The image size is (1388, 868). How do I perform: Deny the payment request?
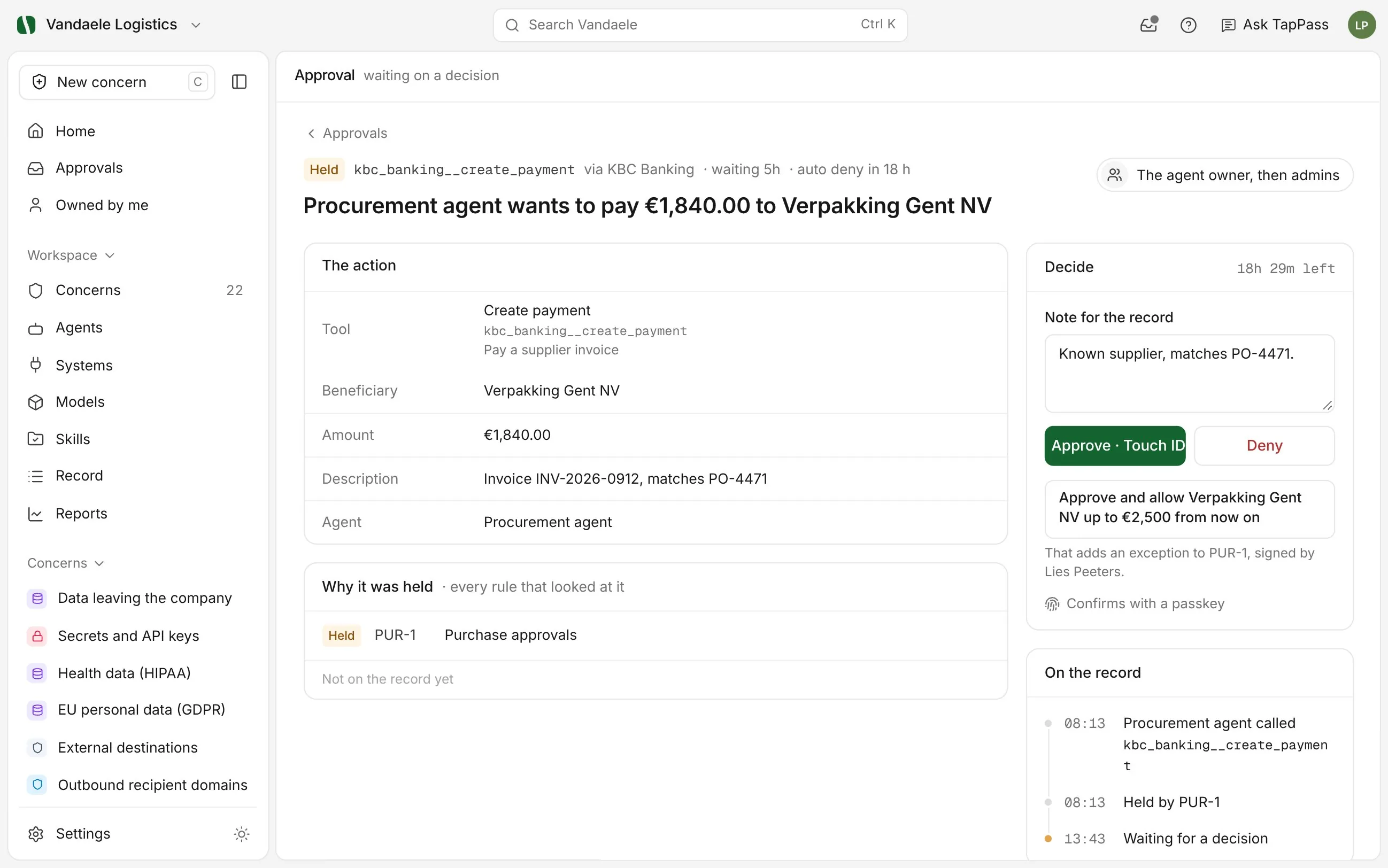pos(1264,445)
